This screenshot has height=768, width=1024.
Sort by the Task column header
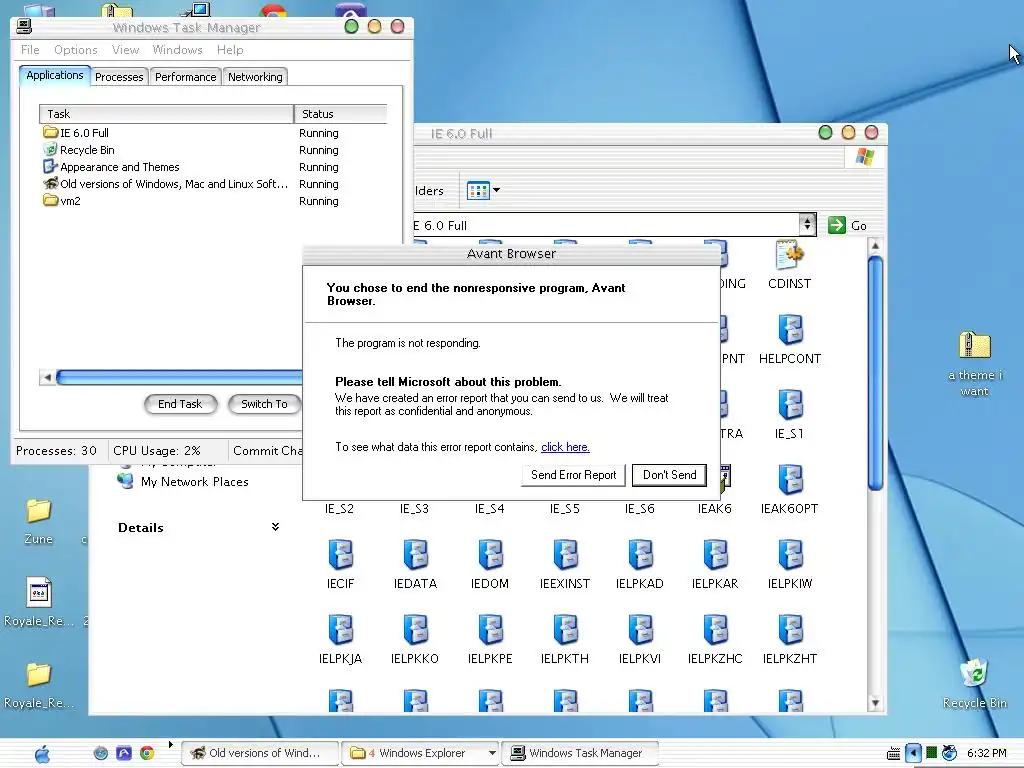[167, 114]
